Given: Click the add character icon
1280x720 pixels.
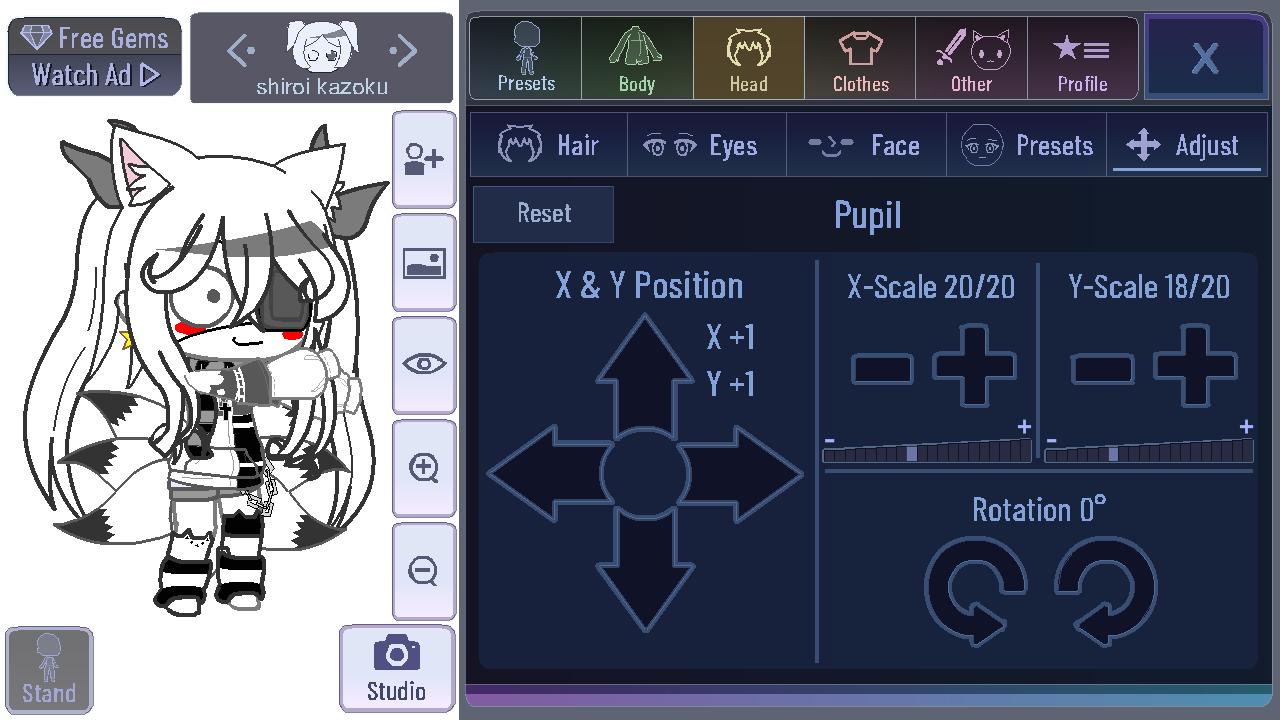Looking at the screenshot, I should [424, 158].
